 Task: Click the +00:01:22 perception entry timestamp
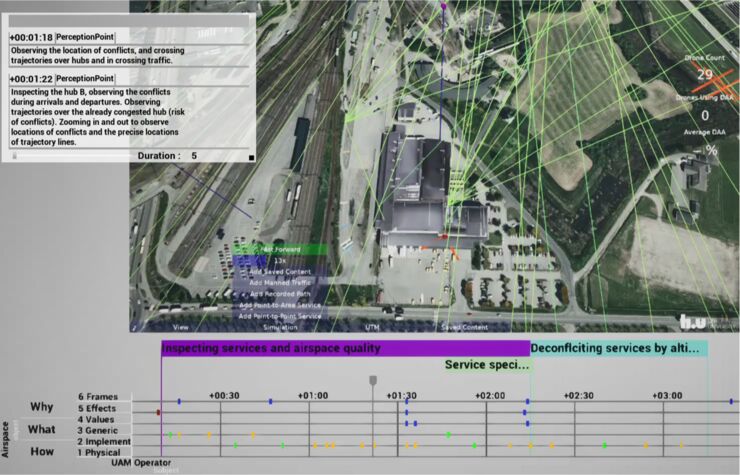click(x=31, y=79)
